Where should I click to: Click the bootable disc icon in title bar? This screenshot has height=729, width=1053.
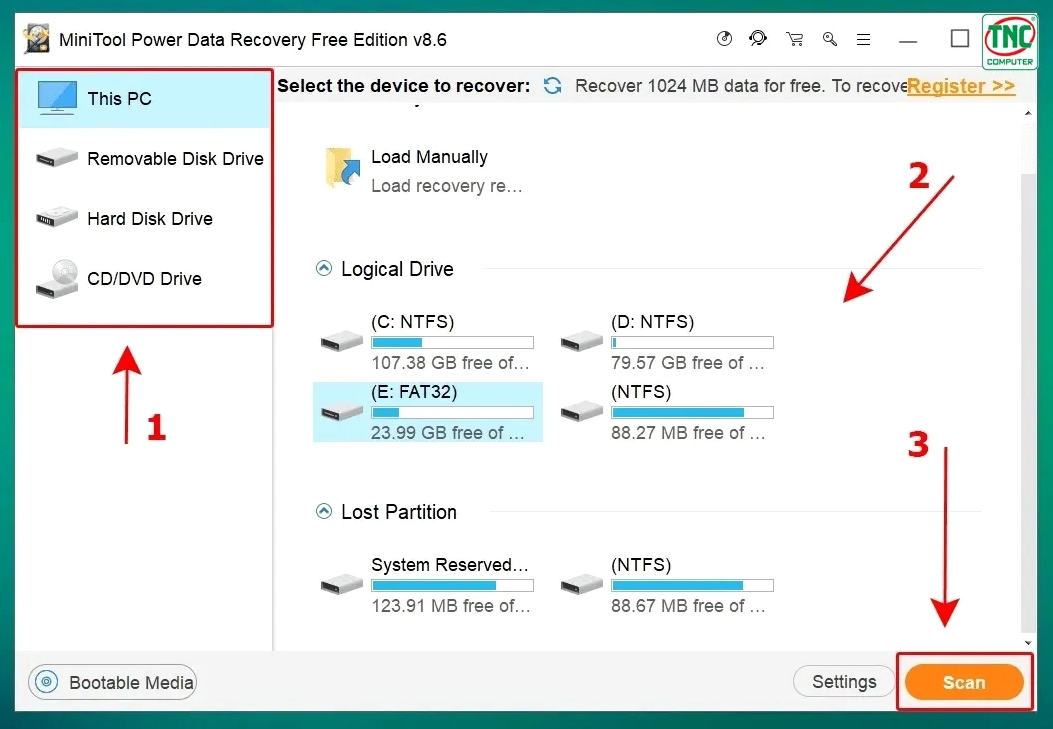tap(725, 39)
